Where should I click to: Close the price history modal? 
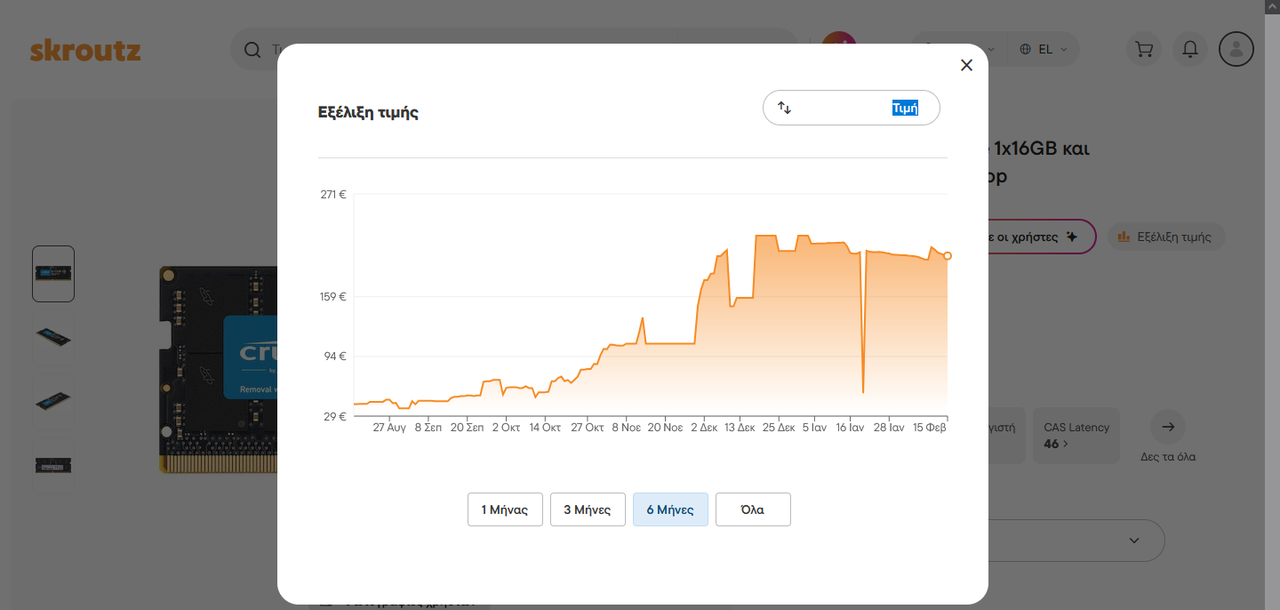tap(966, 65)
